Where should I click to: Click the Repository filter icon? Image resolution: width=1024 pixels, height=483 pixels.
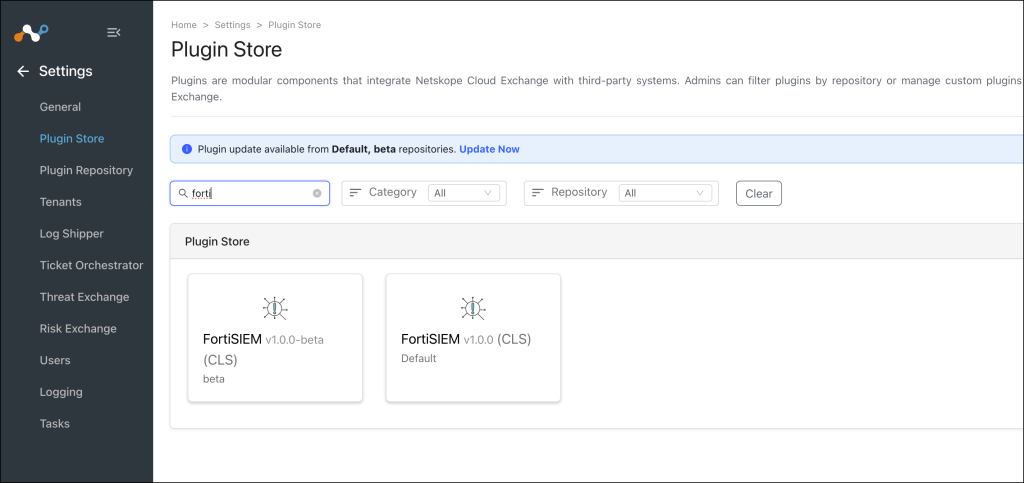point(537,193)
